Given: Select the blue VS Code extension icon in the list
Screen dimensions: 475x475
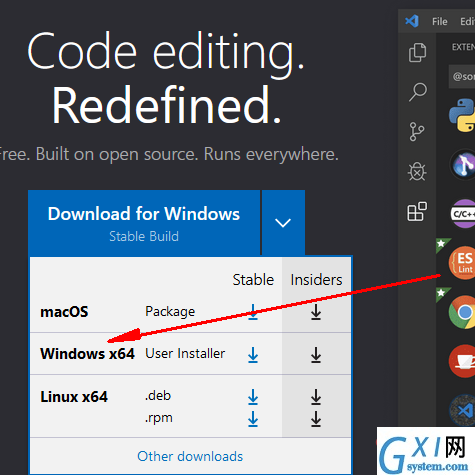Looking at the screenshot, I should [x=462, y=410].
